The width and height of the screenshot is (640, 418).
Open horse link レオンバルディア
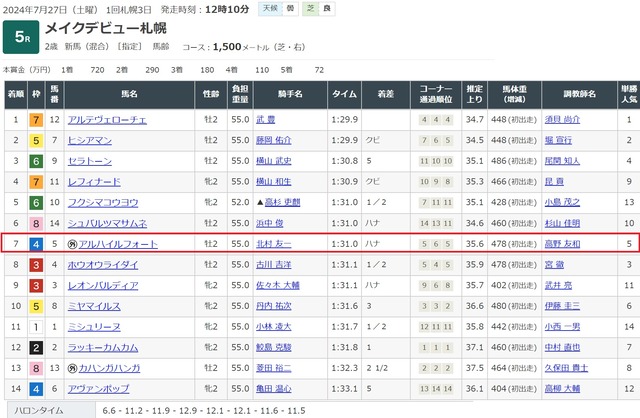103,285
